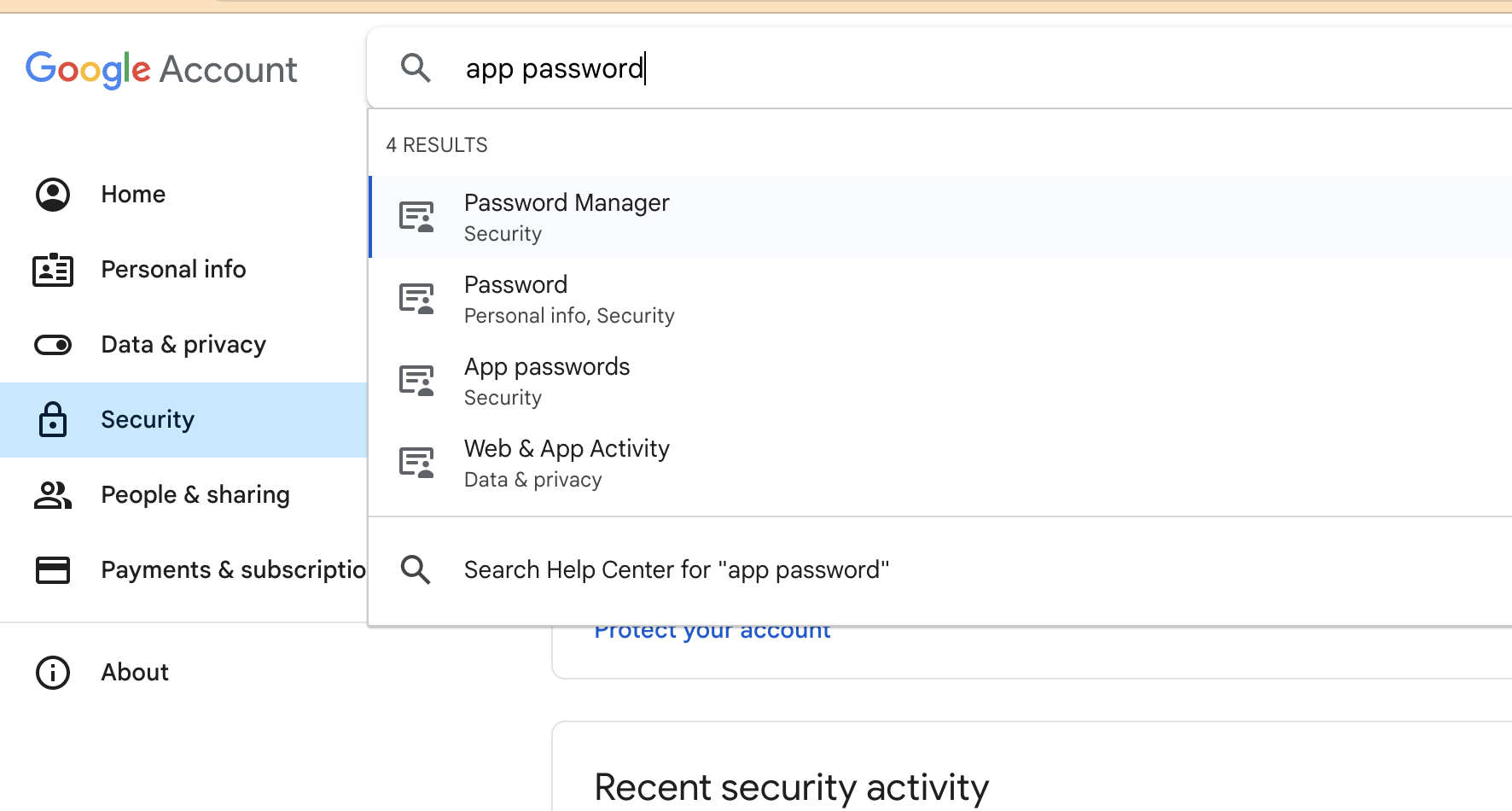Screen dimensions: 1512x811
Task: Click the magnifier icon beside Search Help Center
Action: coord(416,569)
